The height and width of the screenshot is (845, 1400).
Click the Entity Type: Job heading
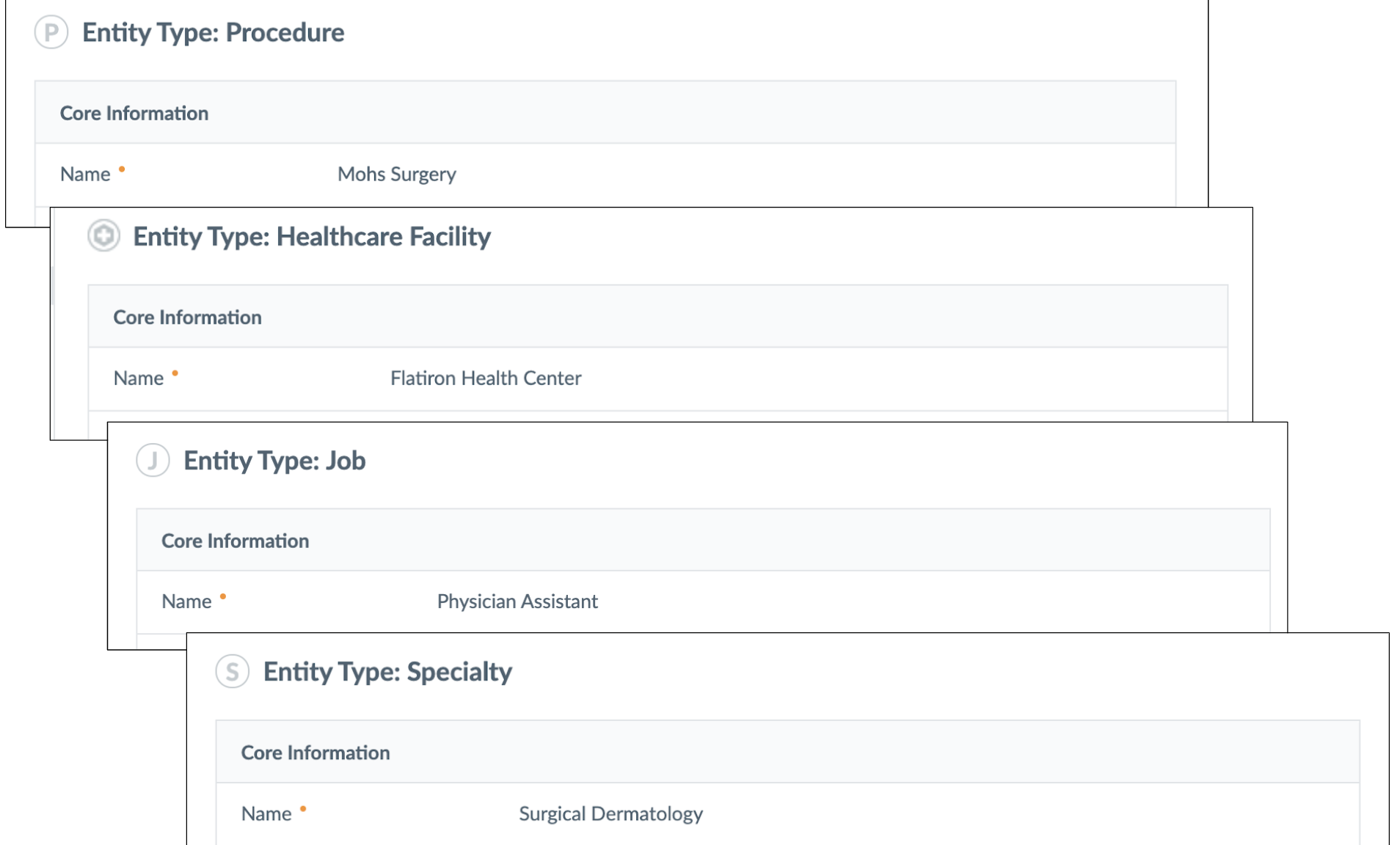point(274,461)
